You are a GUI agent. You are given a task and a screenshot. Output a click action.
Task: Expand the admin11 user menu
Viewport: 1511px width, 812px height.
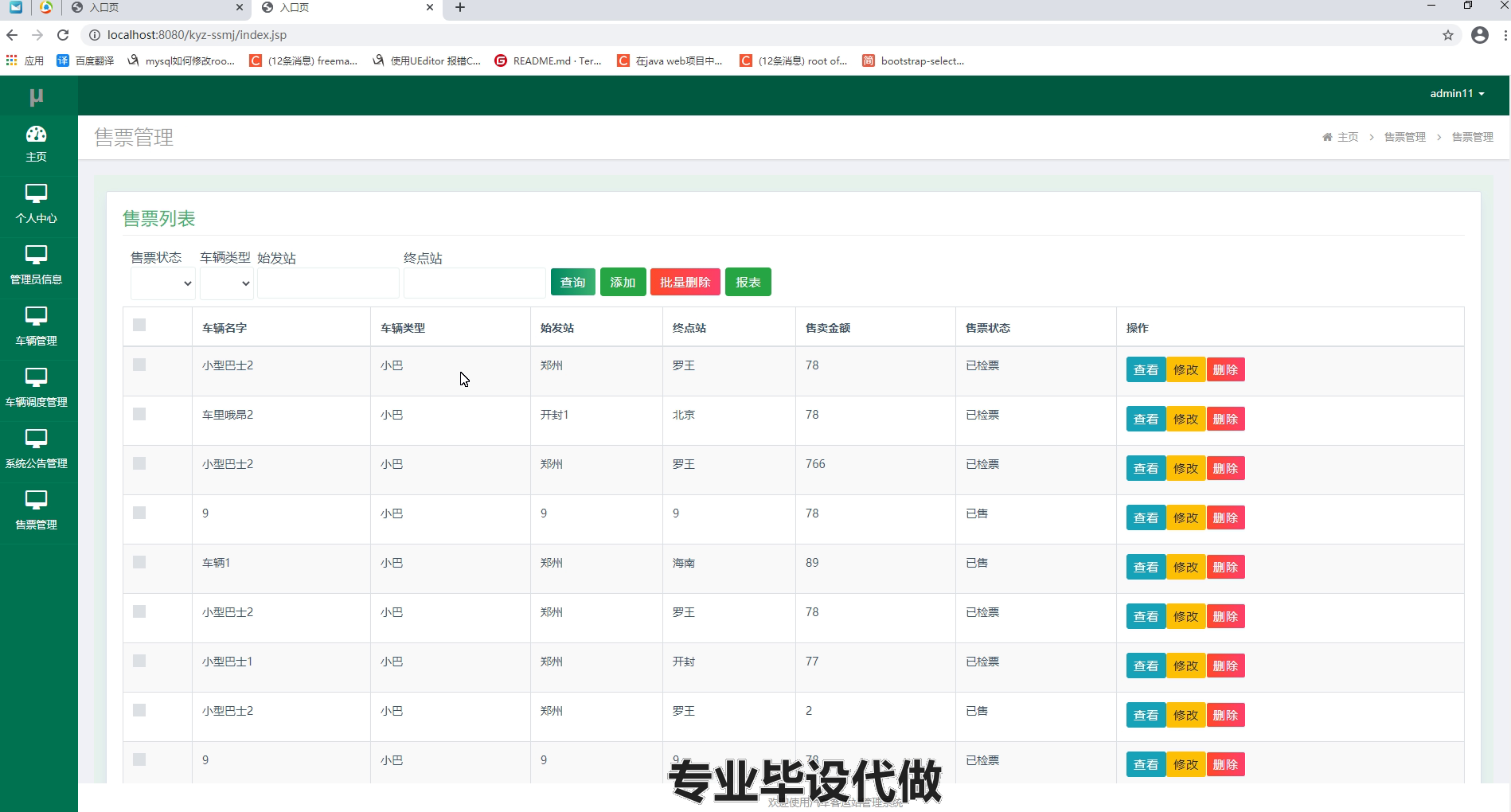[1457, 94]
